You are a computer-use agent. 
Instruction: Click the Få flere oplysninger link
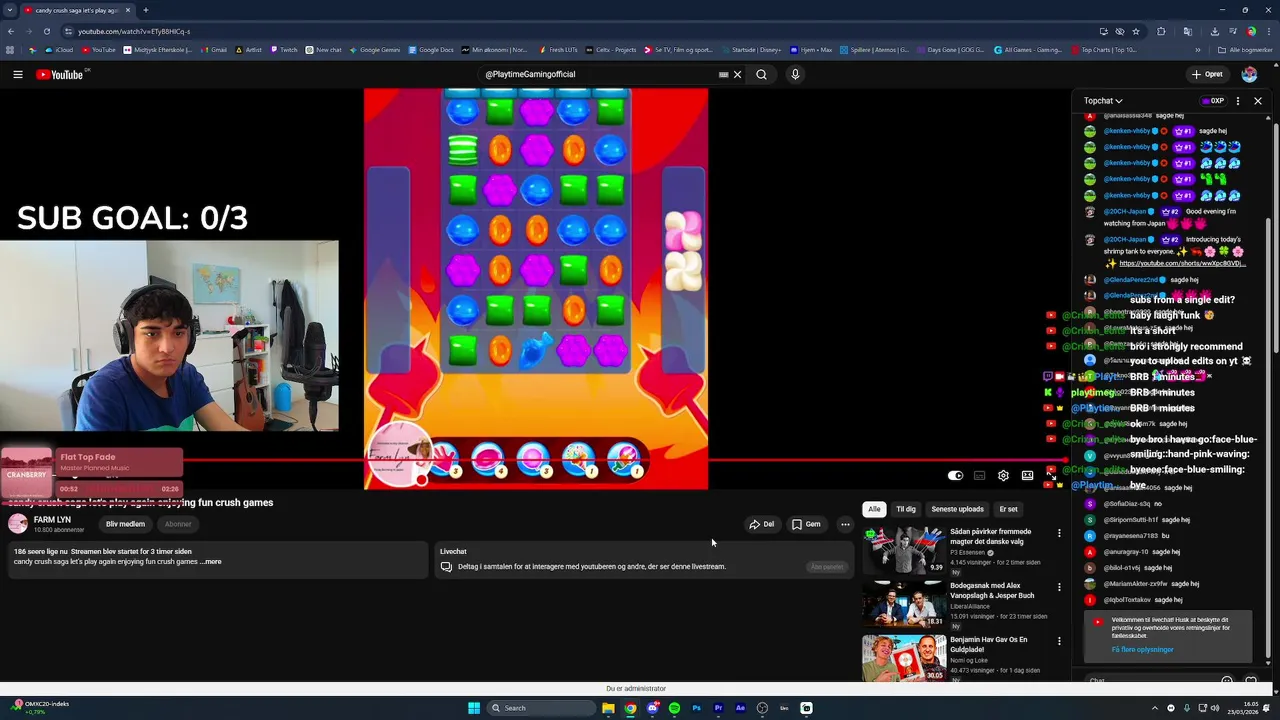point(1142,649)
